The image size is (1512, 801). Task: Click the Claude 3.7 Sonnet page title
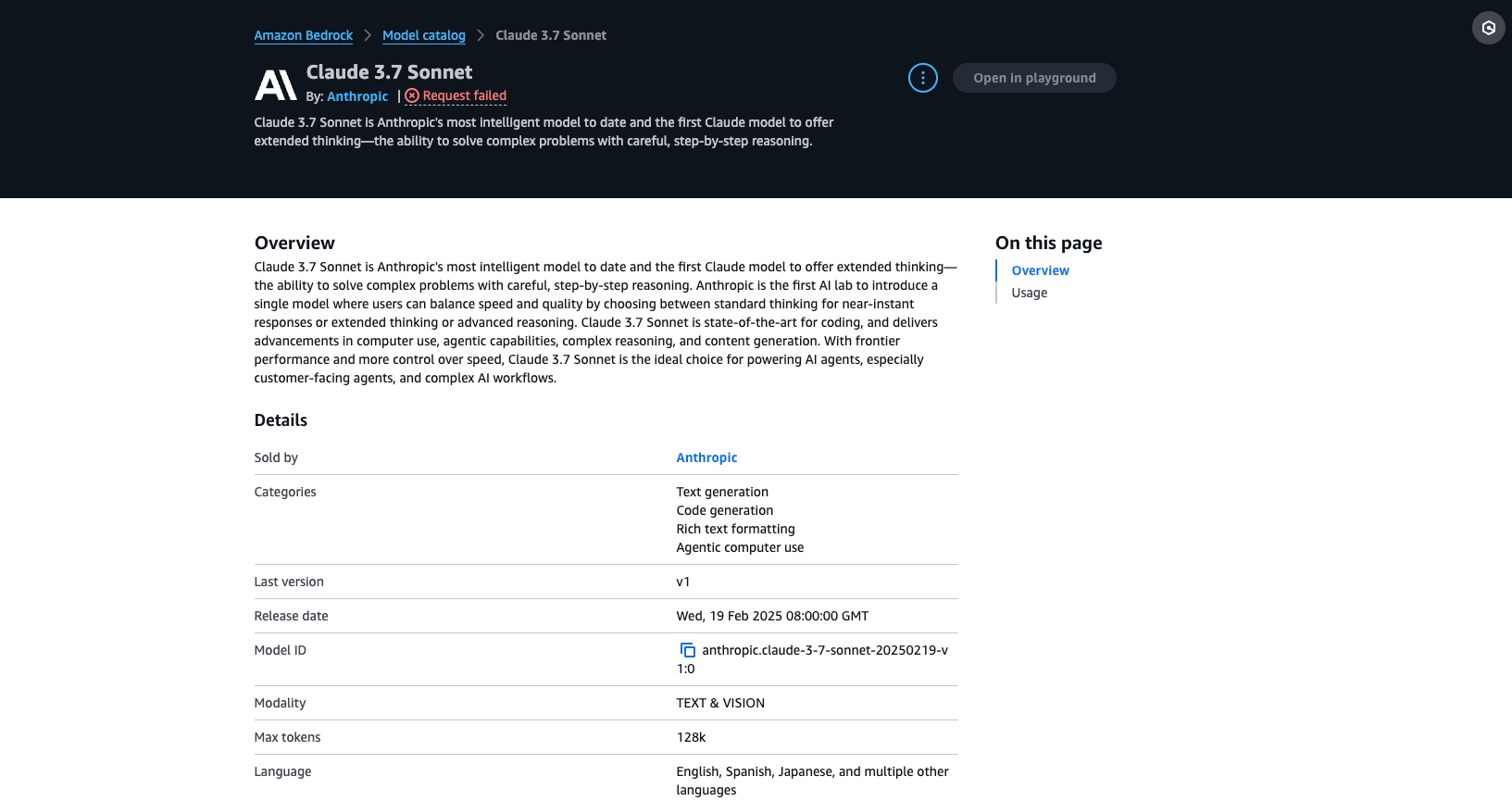point(389,72)
